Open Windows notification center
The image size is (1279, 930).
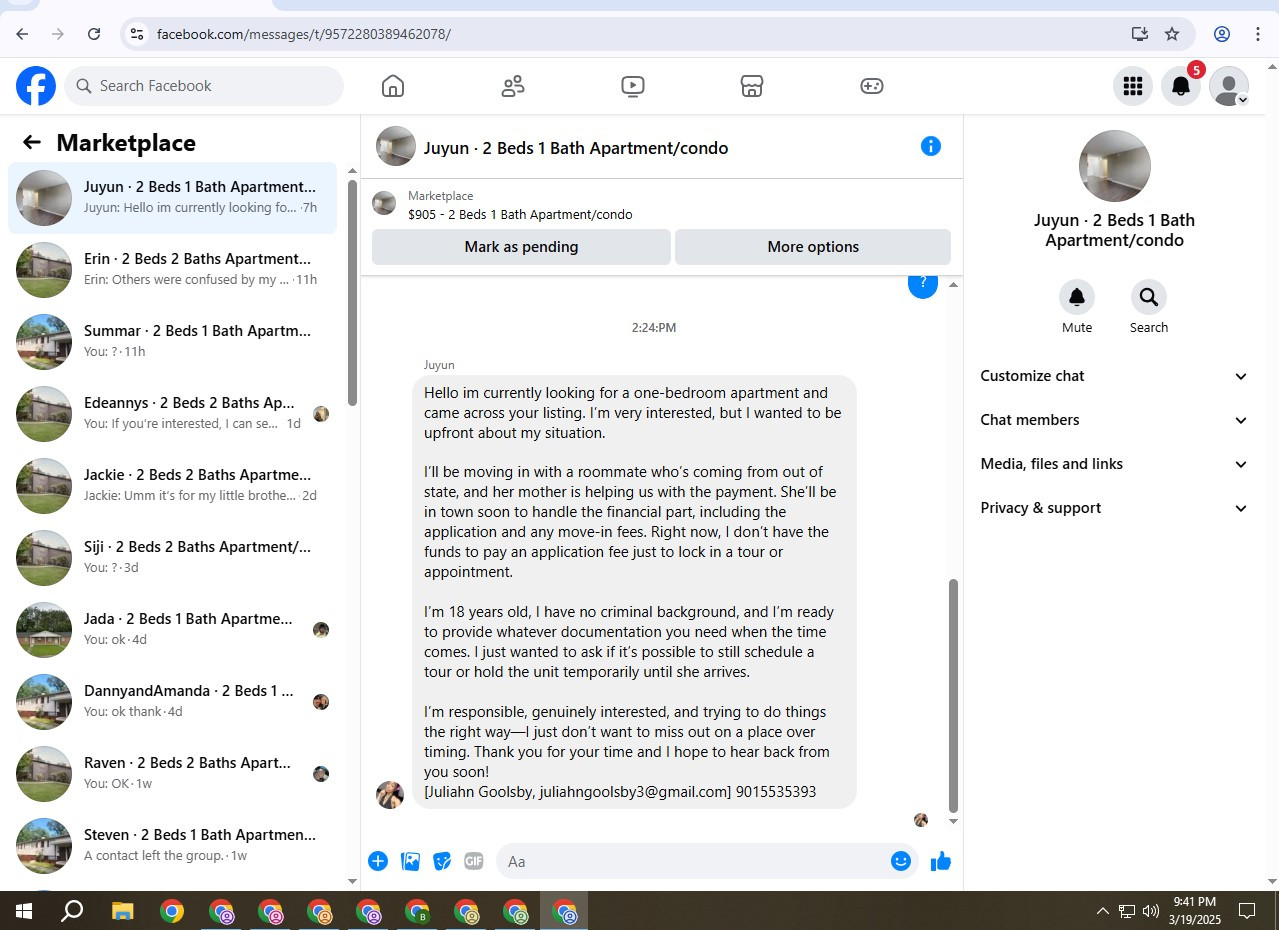click(x=1247, y=911)
